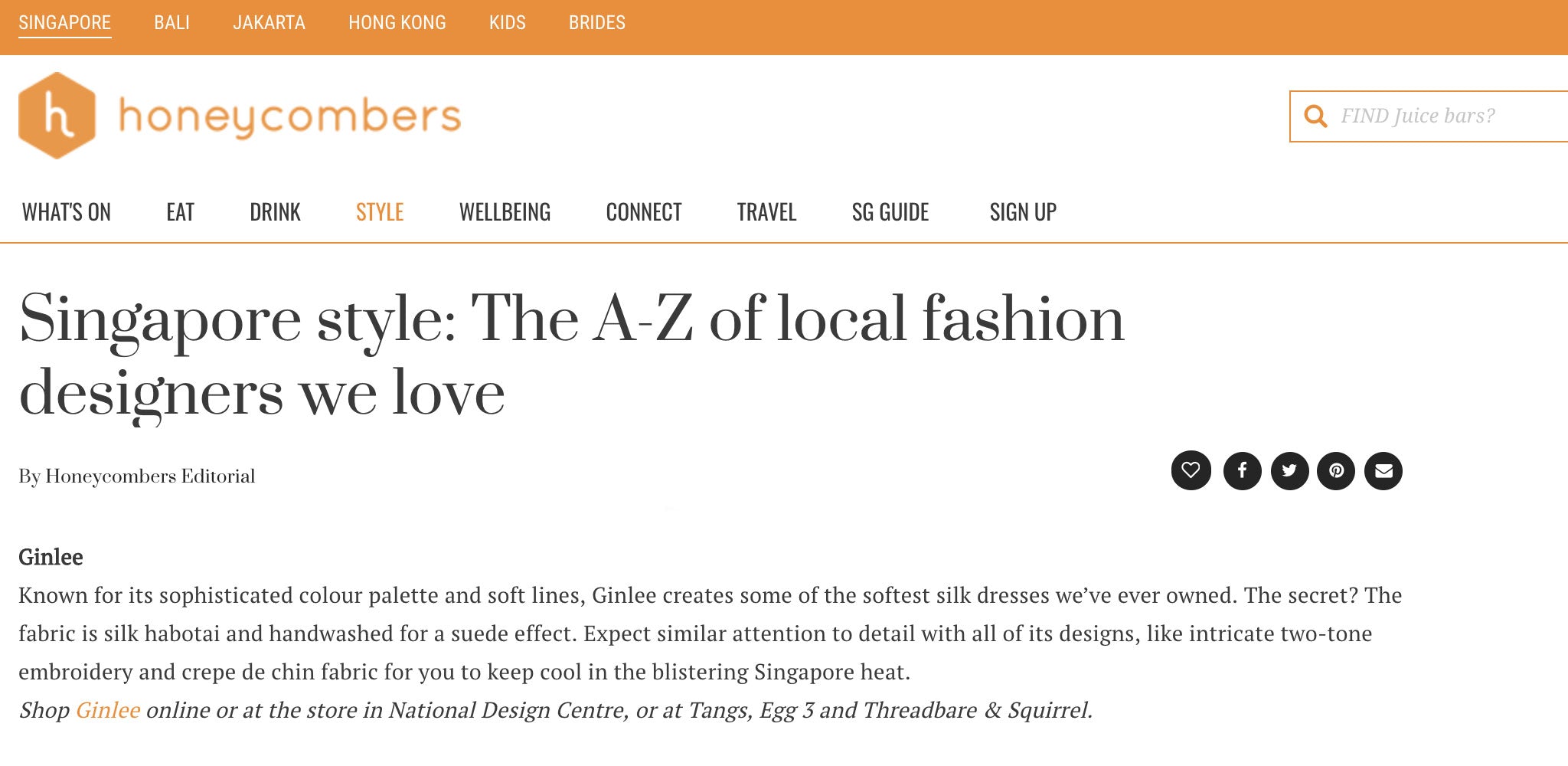This screenshot has height=766, width=1568.
Task: Open the Bali city tab
Action: [x=171, y=23]
